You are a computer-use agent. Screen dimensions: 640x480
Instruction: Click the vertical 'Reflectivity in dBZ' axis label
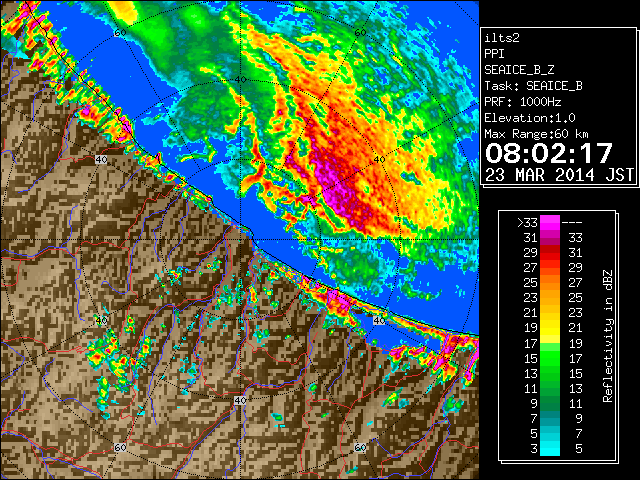(x=608, y=336)
